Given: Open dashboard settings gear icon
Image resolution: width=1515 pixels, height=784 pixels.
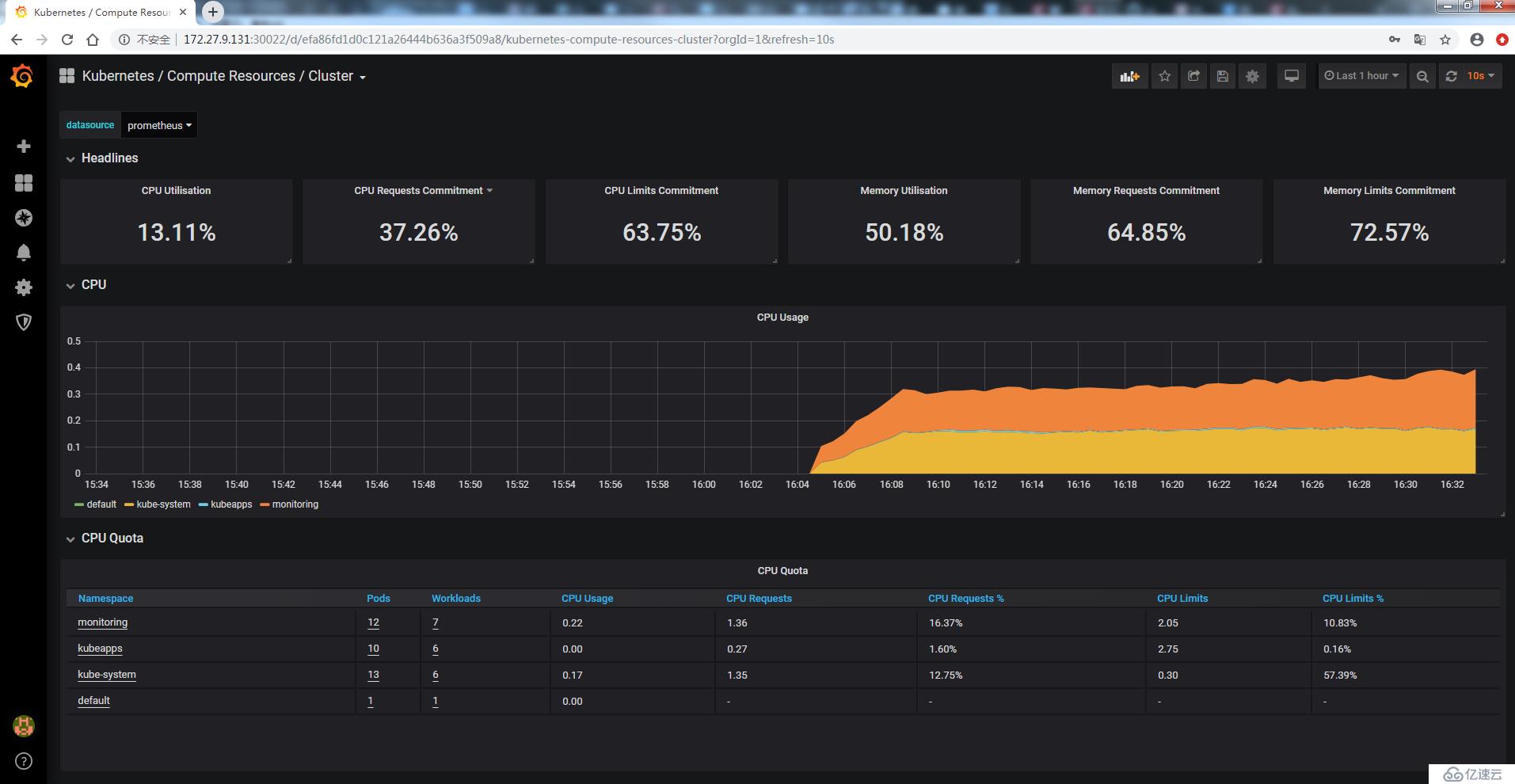Looking at the screenshot, I should coord(1252,76).
